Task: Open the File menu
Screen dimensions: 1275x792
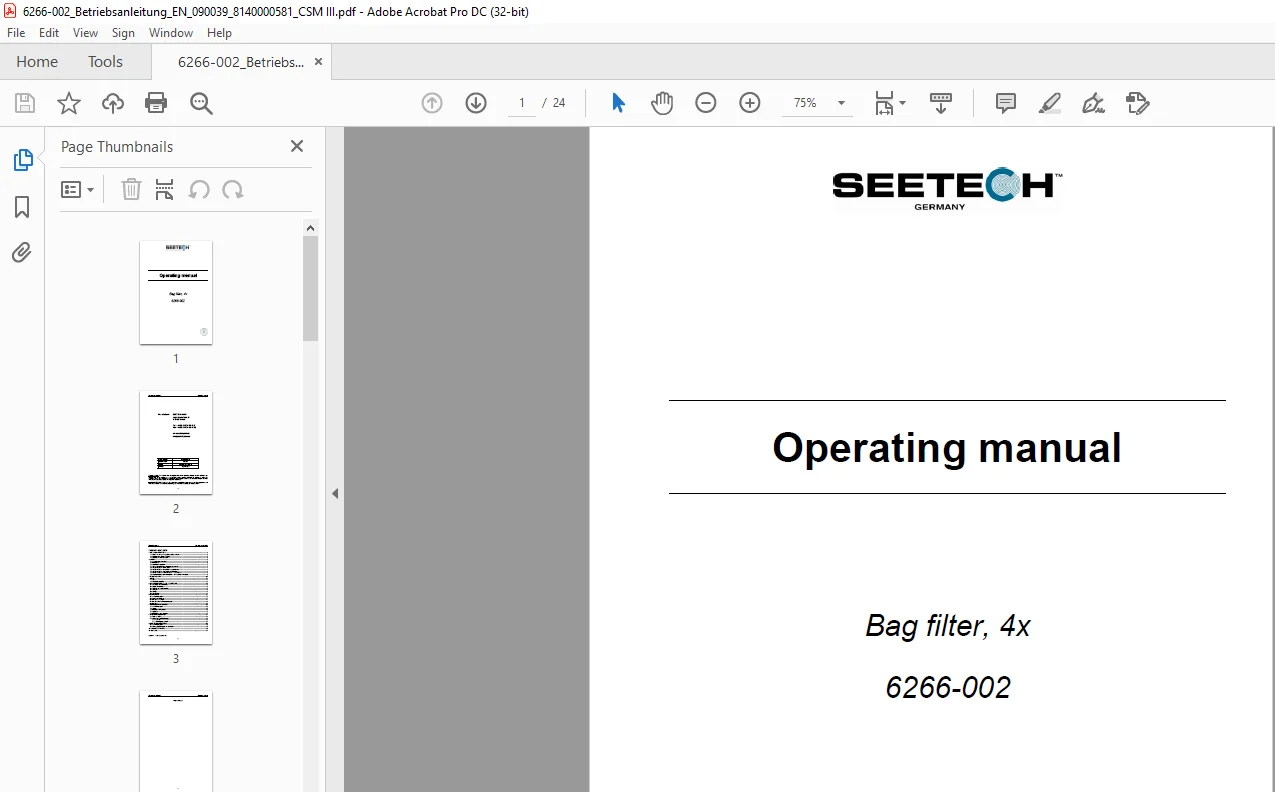Action: click(16, 33)
